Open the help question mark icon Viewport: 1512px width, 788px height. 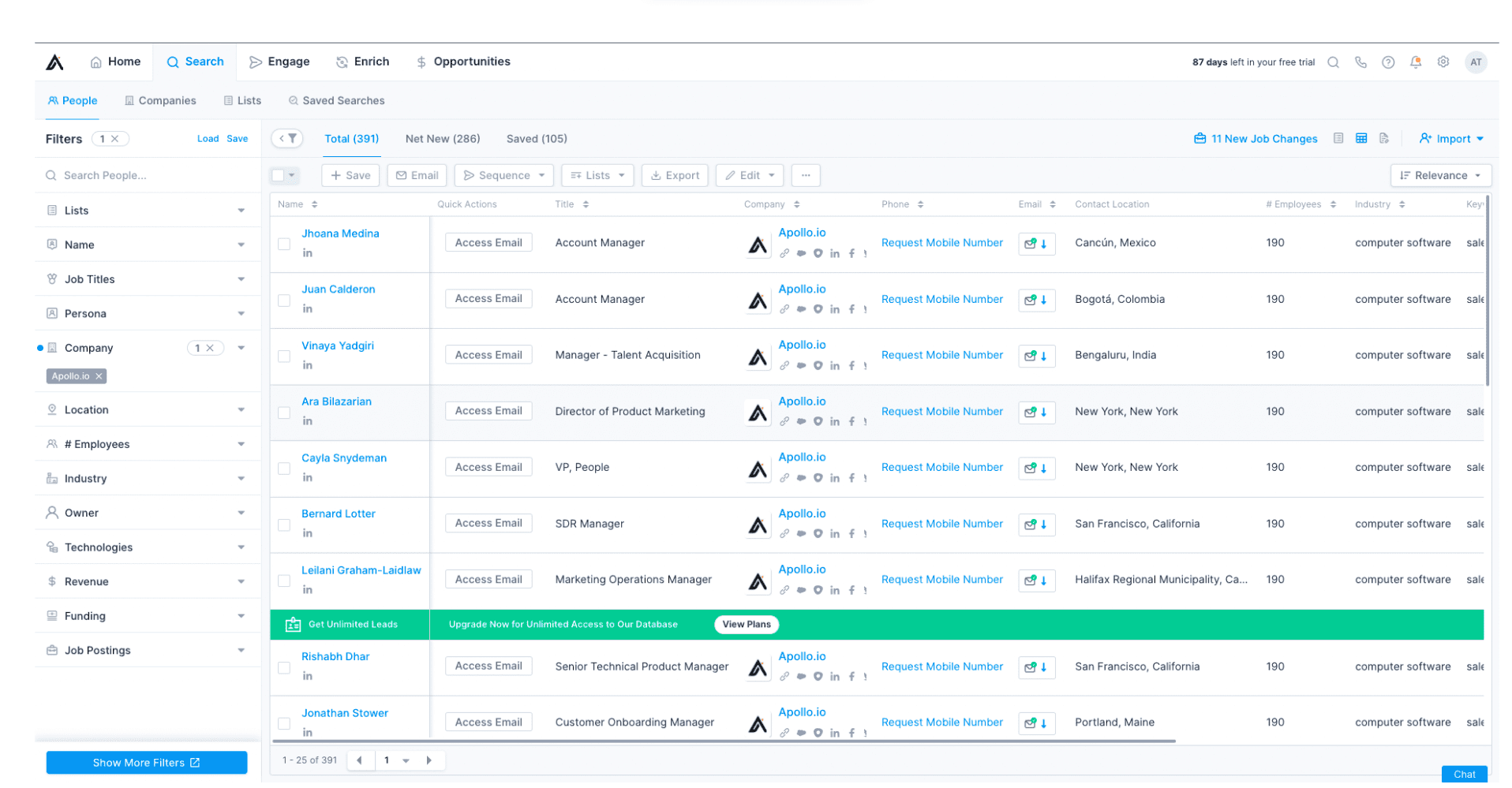point(1388,62)
